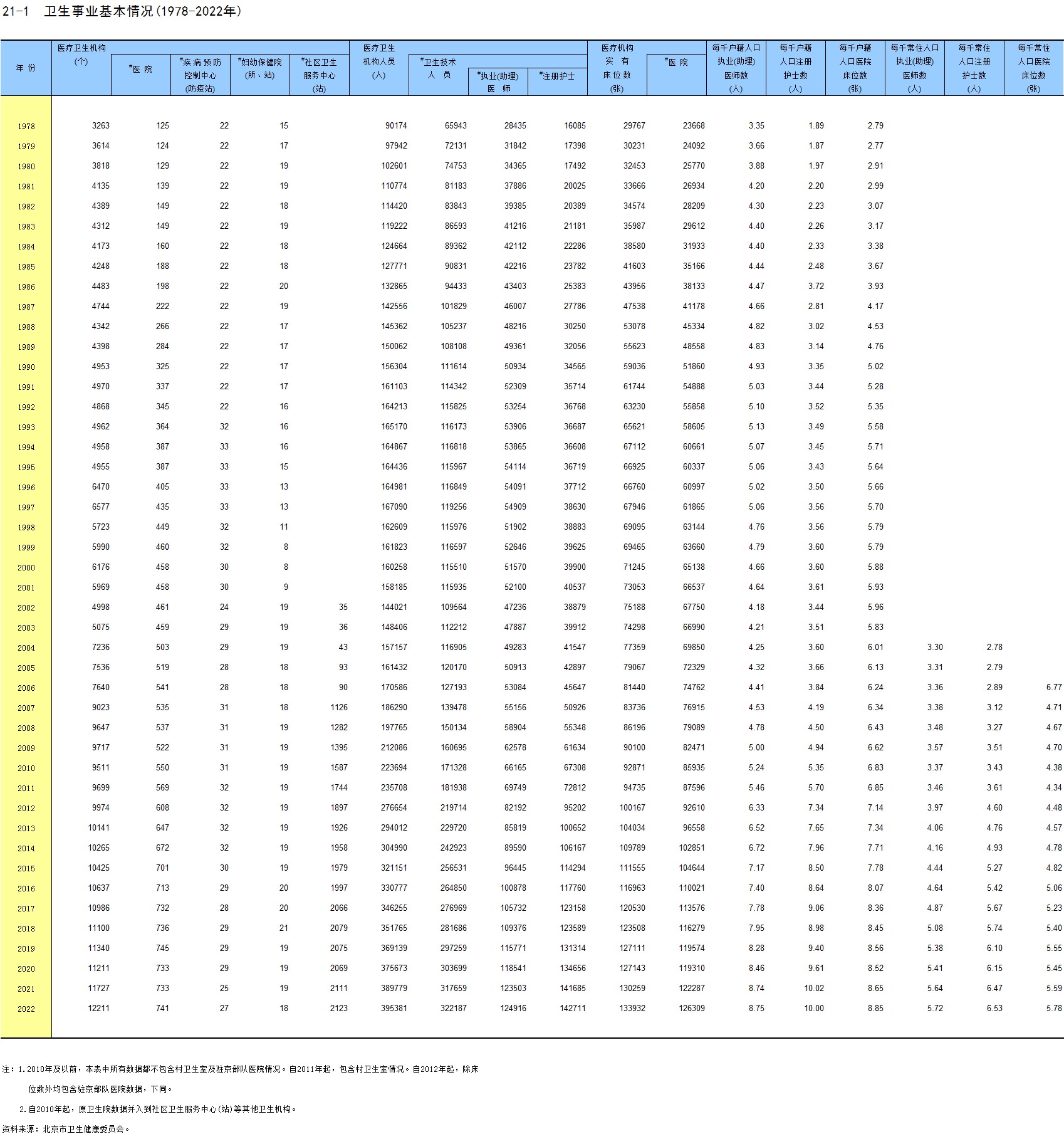
Task: Click community center value 2123 for 2022
Action: point(339,1009)
